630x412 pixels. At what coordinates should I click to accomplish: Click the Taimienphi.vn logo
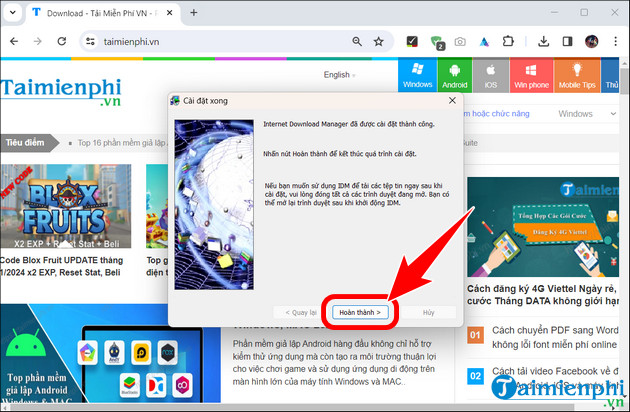click(61, 92)
